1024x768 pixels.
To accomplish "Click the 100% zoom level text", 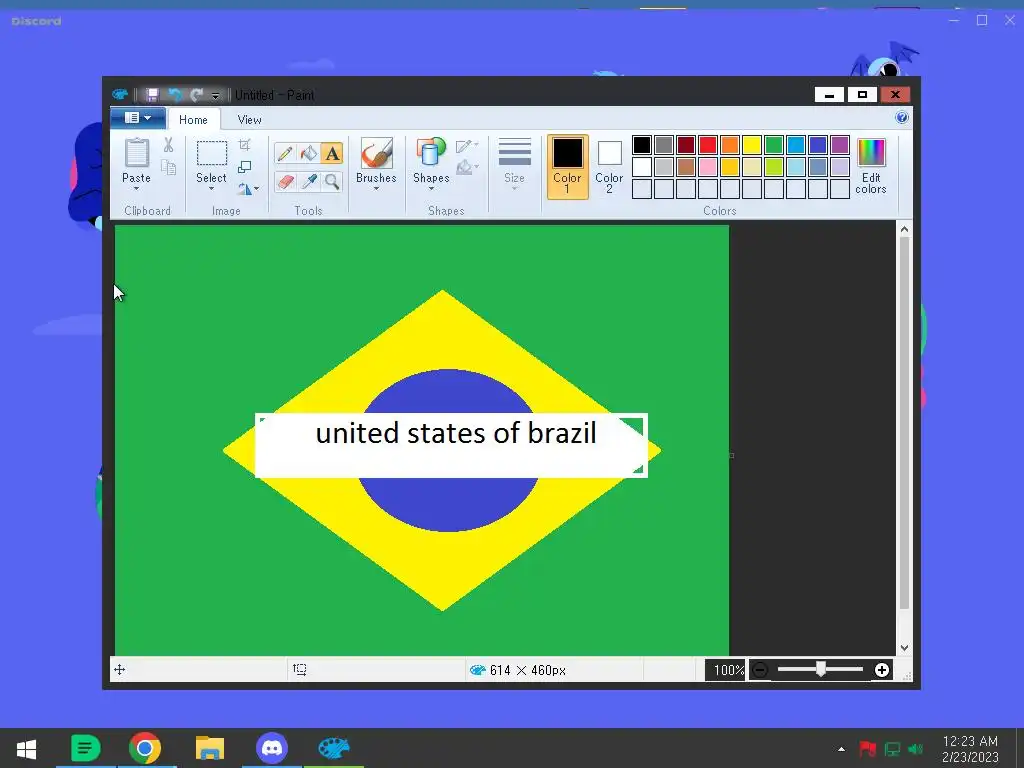I will point(728,670).
